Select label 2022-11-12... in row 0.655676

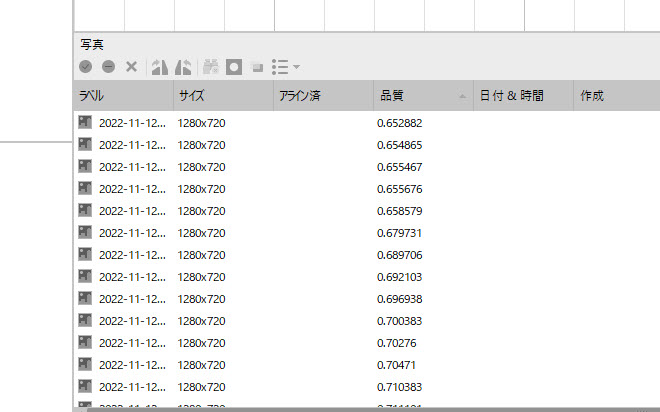pos(132,189)
